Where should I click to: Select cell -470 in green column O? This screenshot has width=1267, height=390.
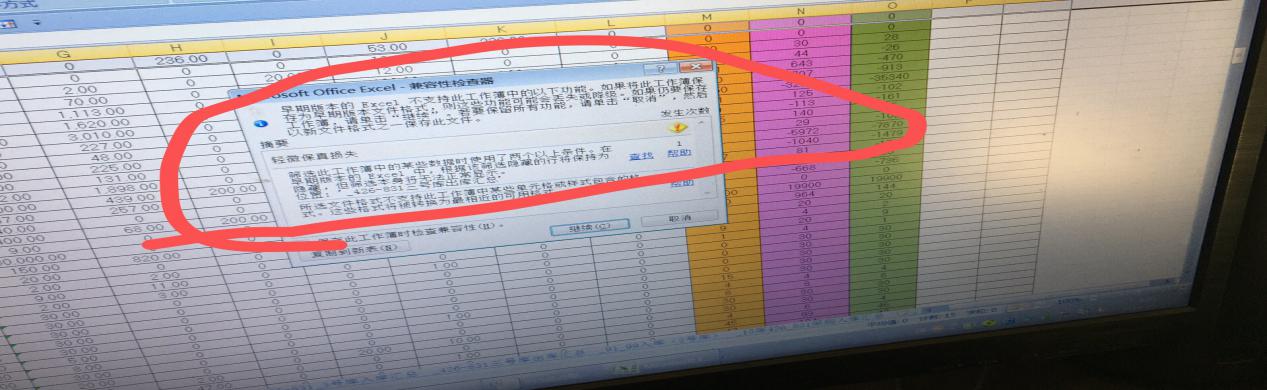point(892,57)
